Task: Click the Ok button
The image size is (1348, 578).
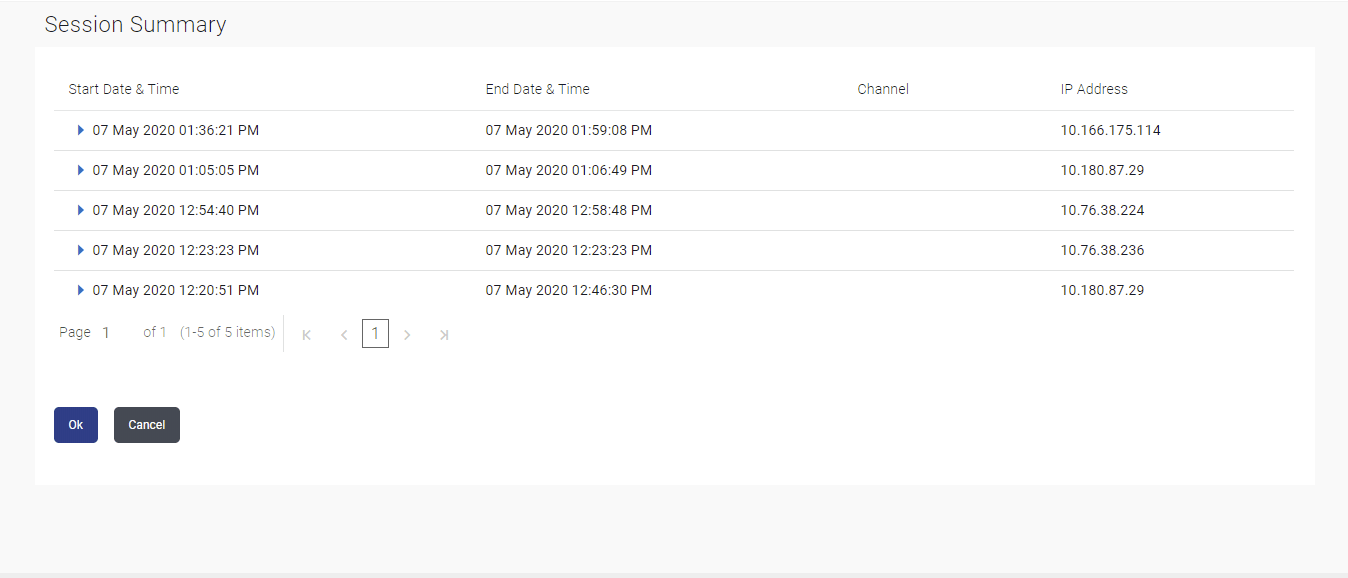Action: 76,425
